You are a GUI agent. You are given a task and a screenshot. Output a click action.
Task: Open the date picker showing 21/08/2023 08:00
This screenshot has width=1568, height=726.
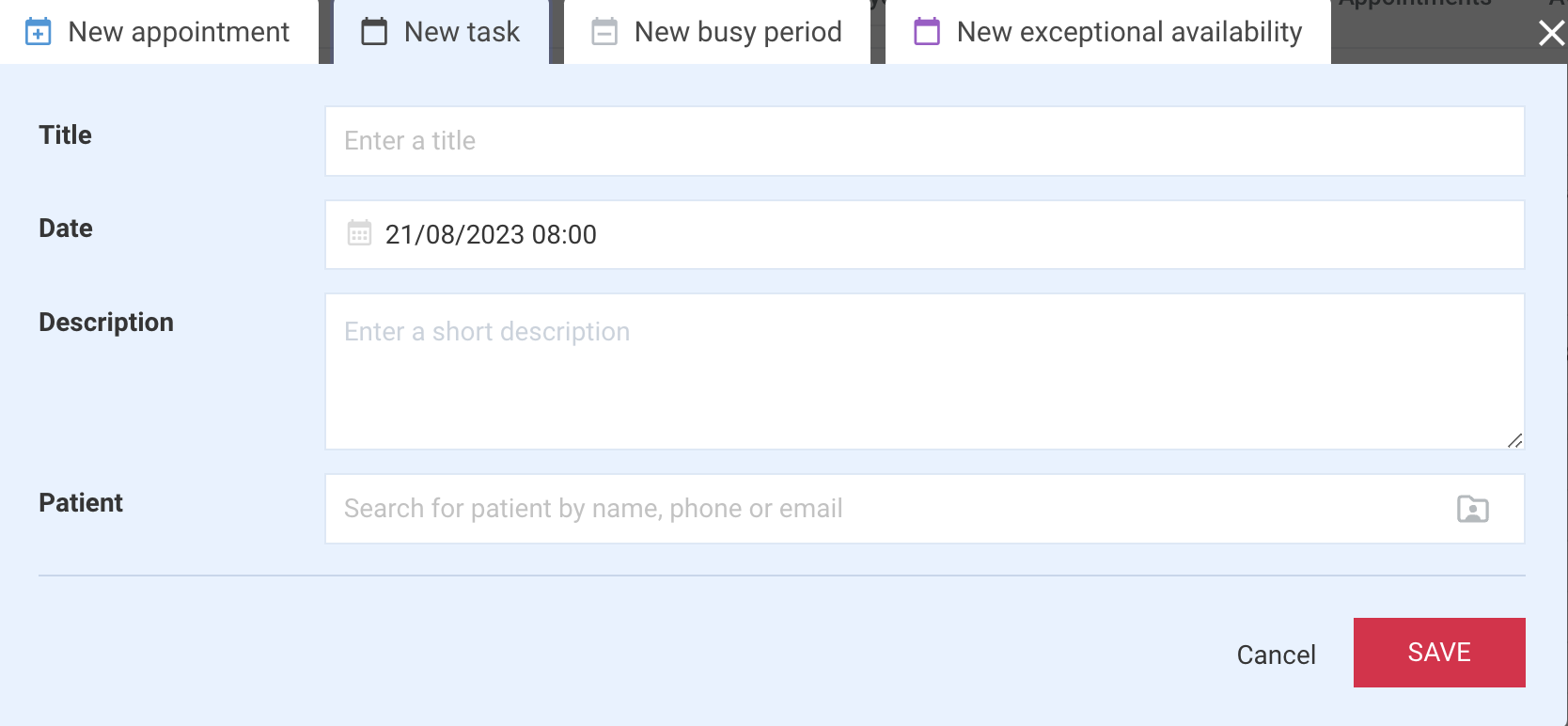pos(925,234)
